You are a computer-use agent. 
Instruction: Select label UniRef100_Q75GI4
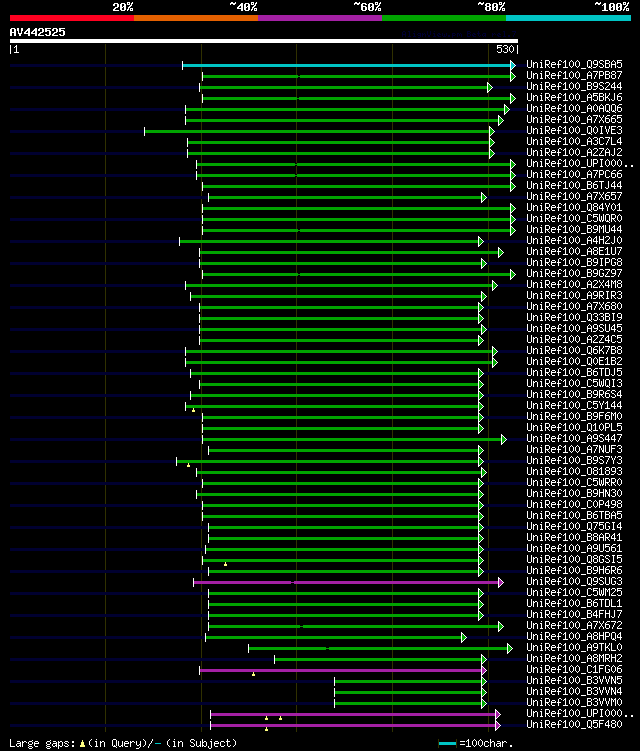(x=574, y=527)
